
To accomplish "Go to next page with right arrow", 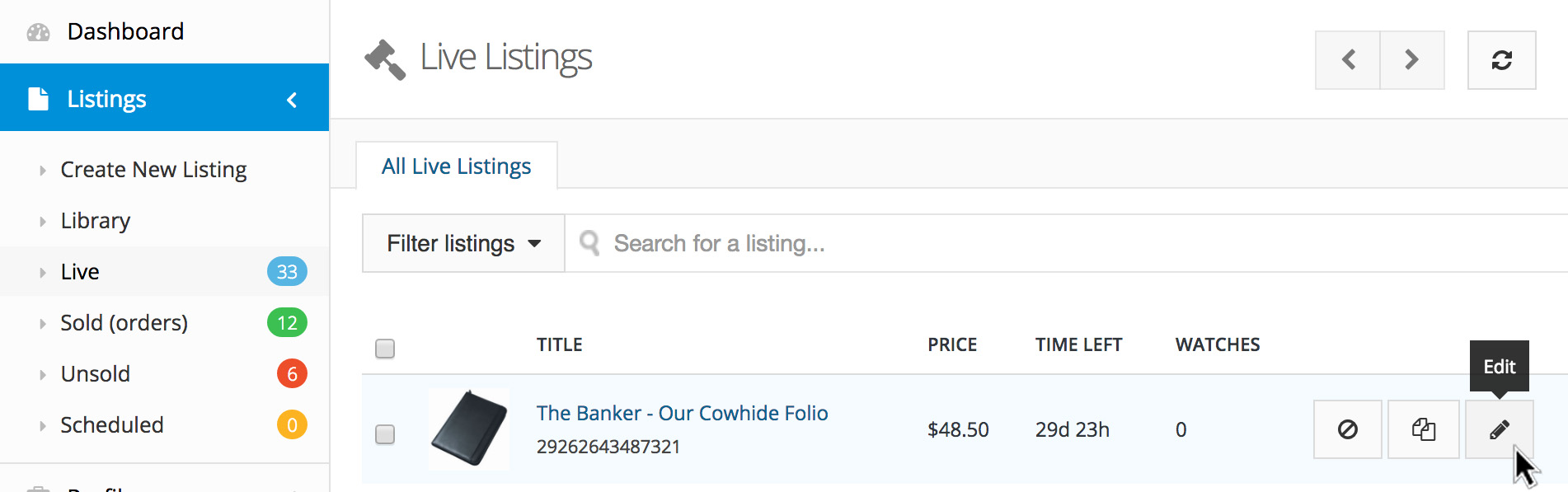I will [1412, 60].
